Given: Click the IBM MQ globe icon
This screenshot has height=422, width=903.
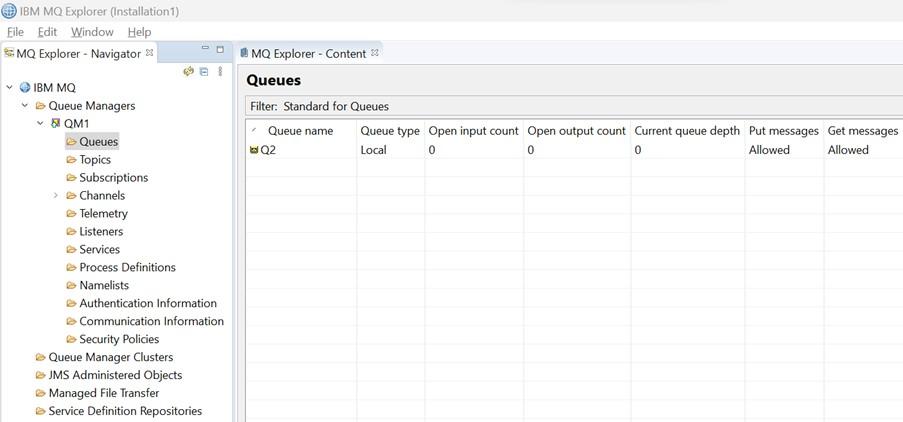Looking at the screenshot, I should 25,88.
